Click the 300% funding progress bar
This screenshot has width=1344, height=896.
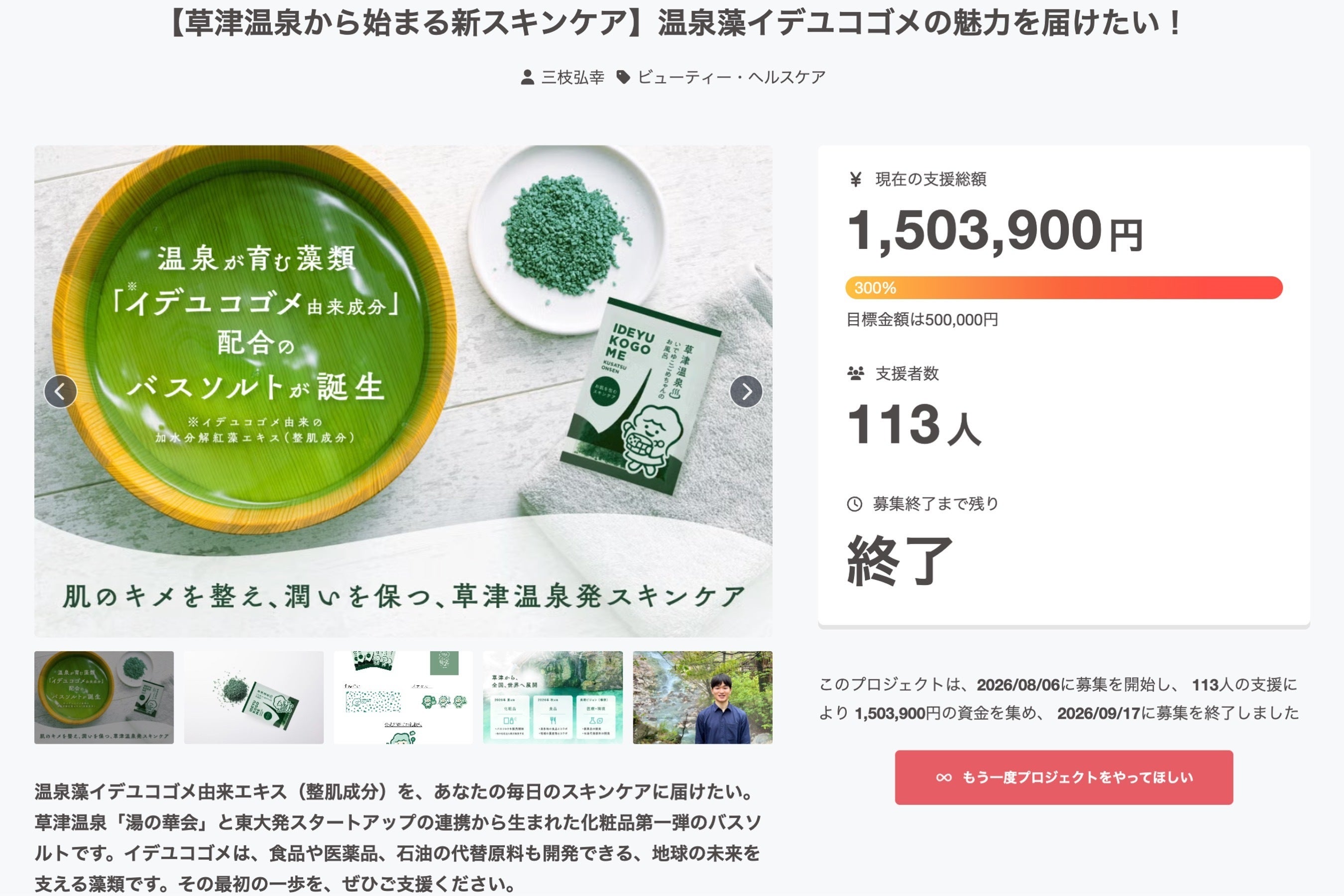tap(1064, 287)
